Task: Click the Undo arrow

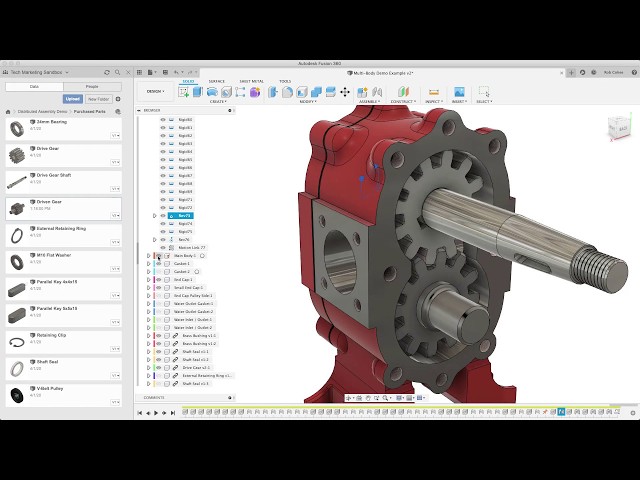Action: point(176,72)
